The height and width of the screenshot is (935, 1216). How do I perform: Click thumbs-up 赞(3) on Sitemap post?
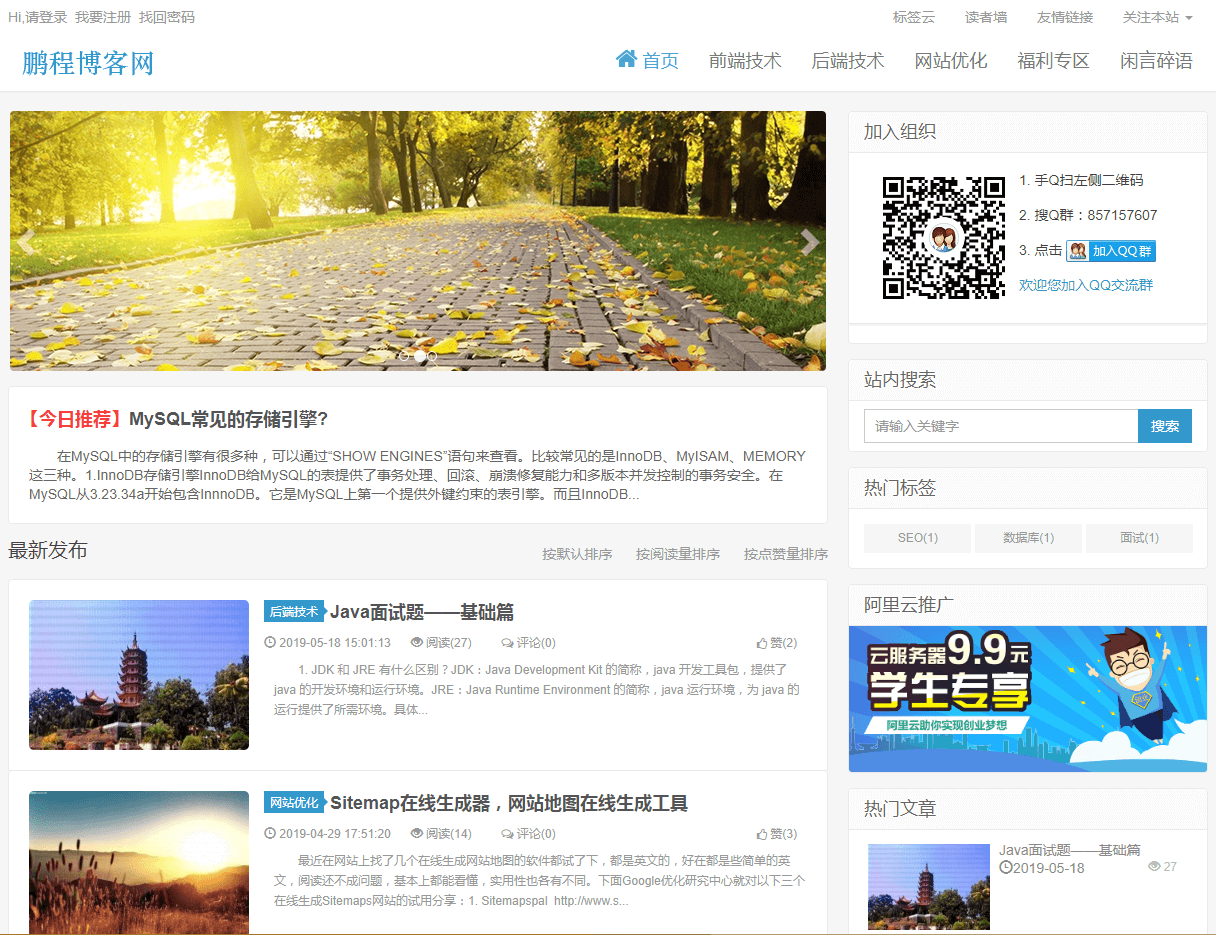[x=762, y=834]
